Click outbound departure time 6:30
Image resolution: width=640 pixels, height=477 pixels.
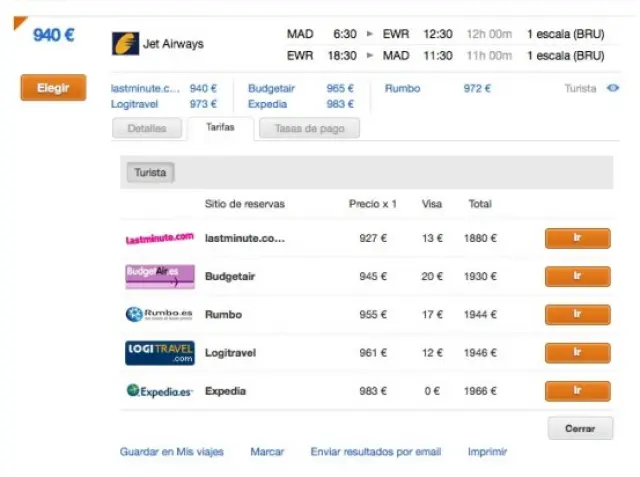click(345, 34)
